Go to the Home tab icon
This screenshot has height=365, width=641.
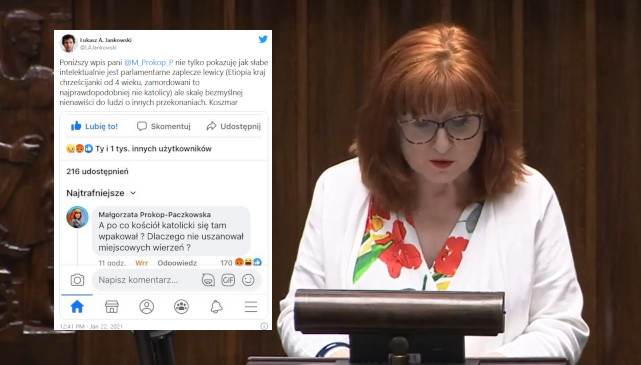(x=77, y=307)
